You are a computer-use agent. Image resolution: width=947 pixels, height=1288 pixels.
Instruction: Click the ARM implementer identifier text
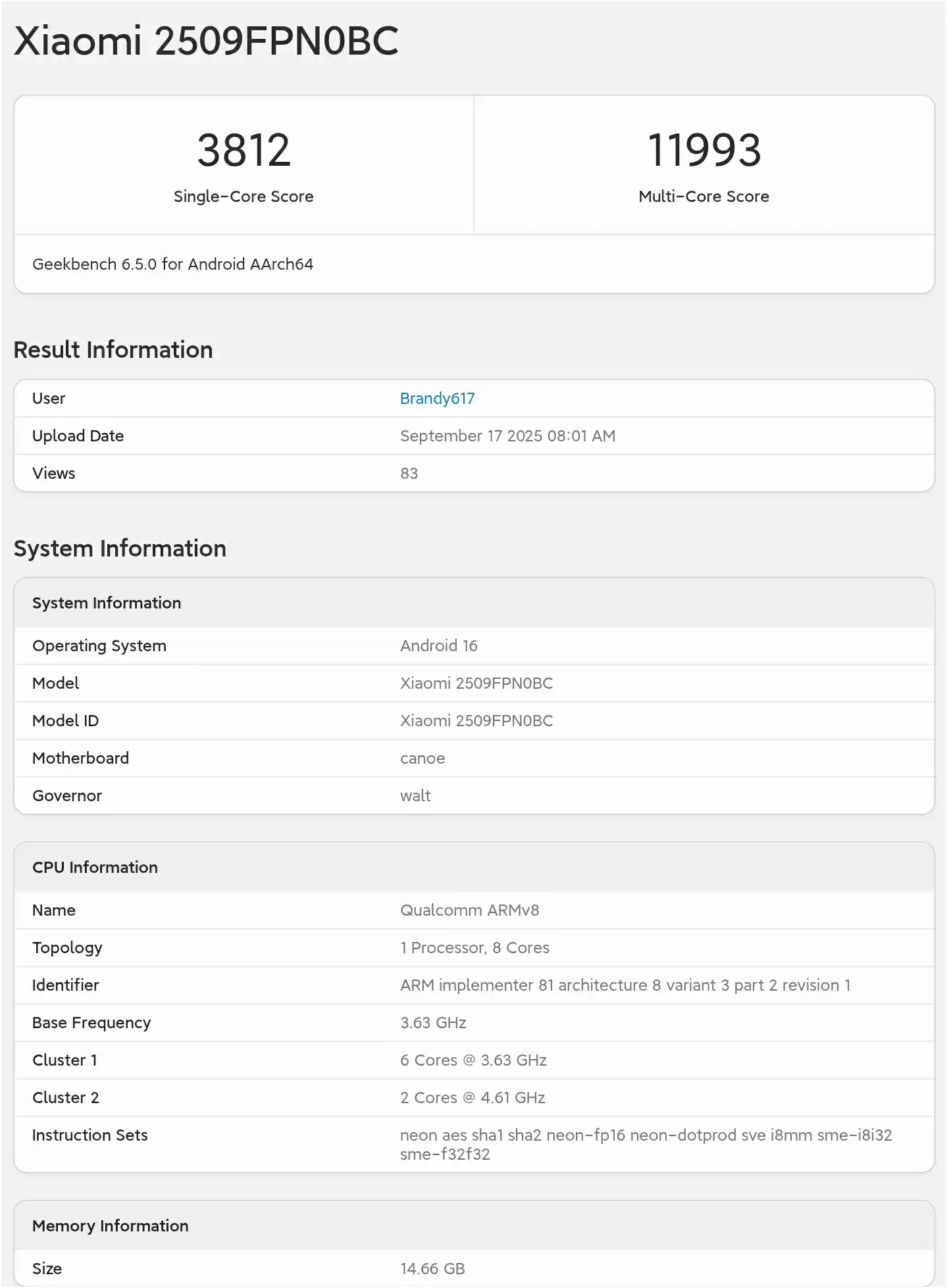625,985
